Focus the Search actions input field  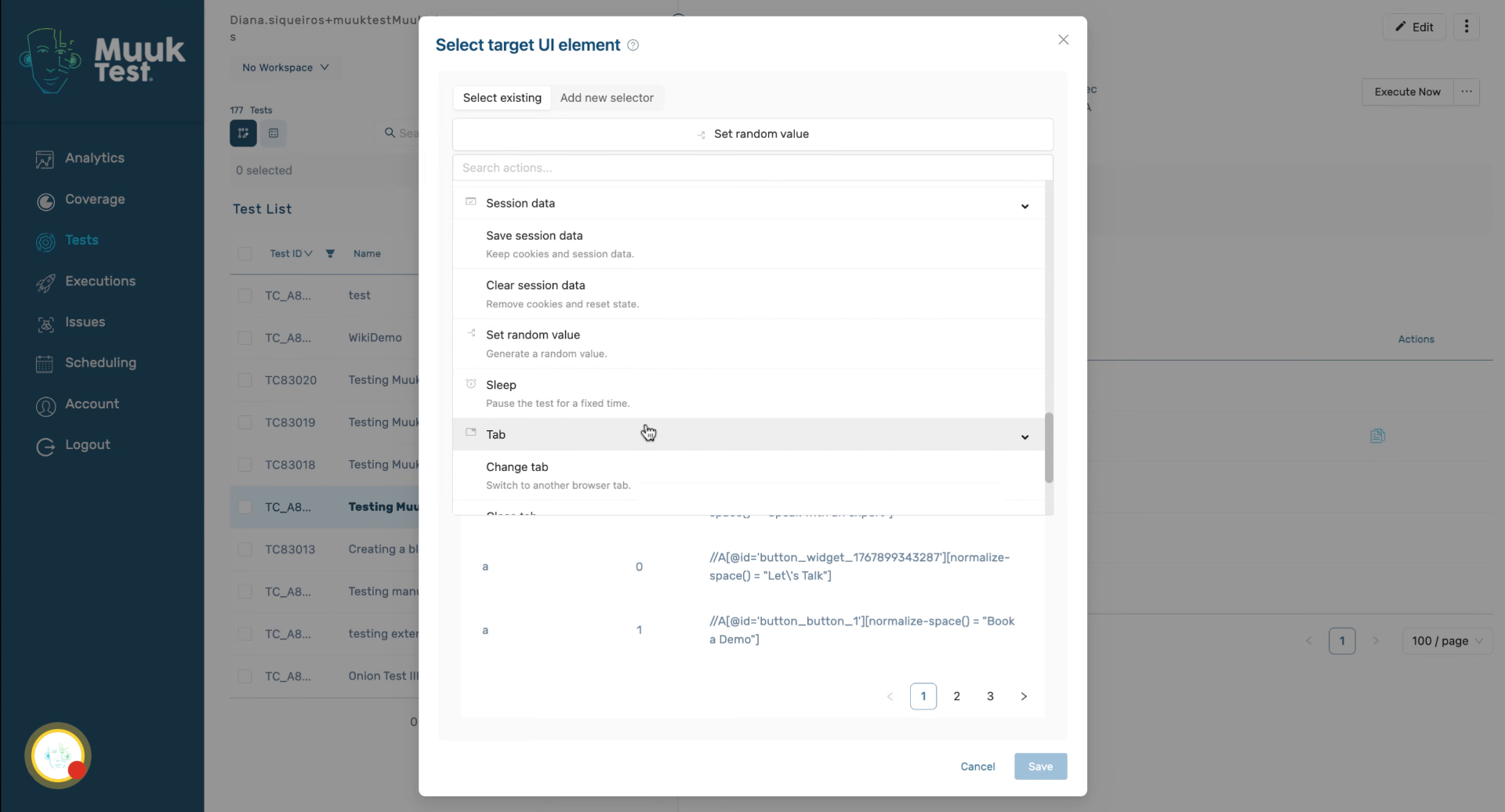coord(752,168)
